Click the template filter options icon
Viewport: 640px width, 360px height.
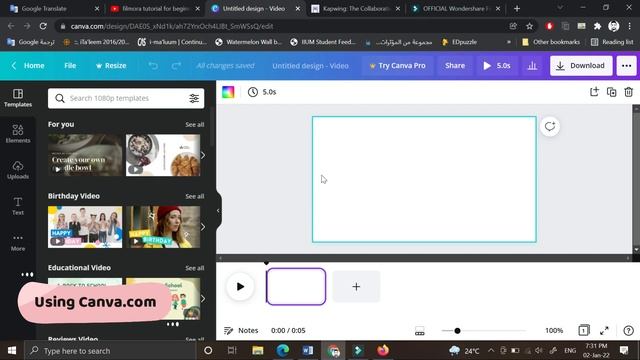coord(194,98)
